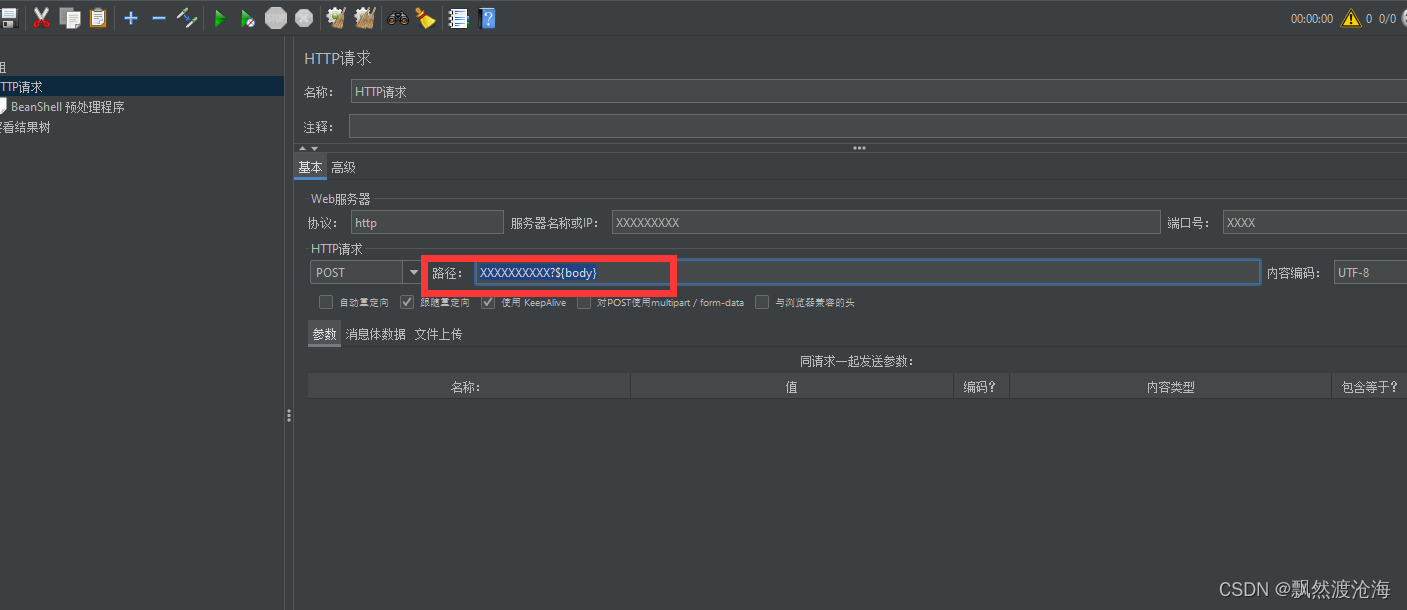This screenshot has width=1407, height=610.
Task: Click the 端口号 port input field
Action: coord(1315,223)
